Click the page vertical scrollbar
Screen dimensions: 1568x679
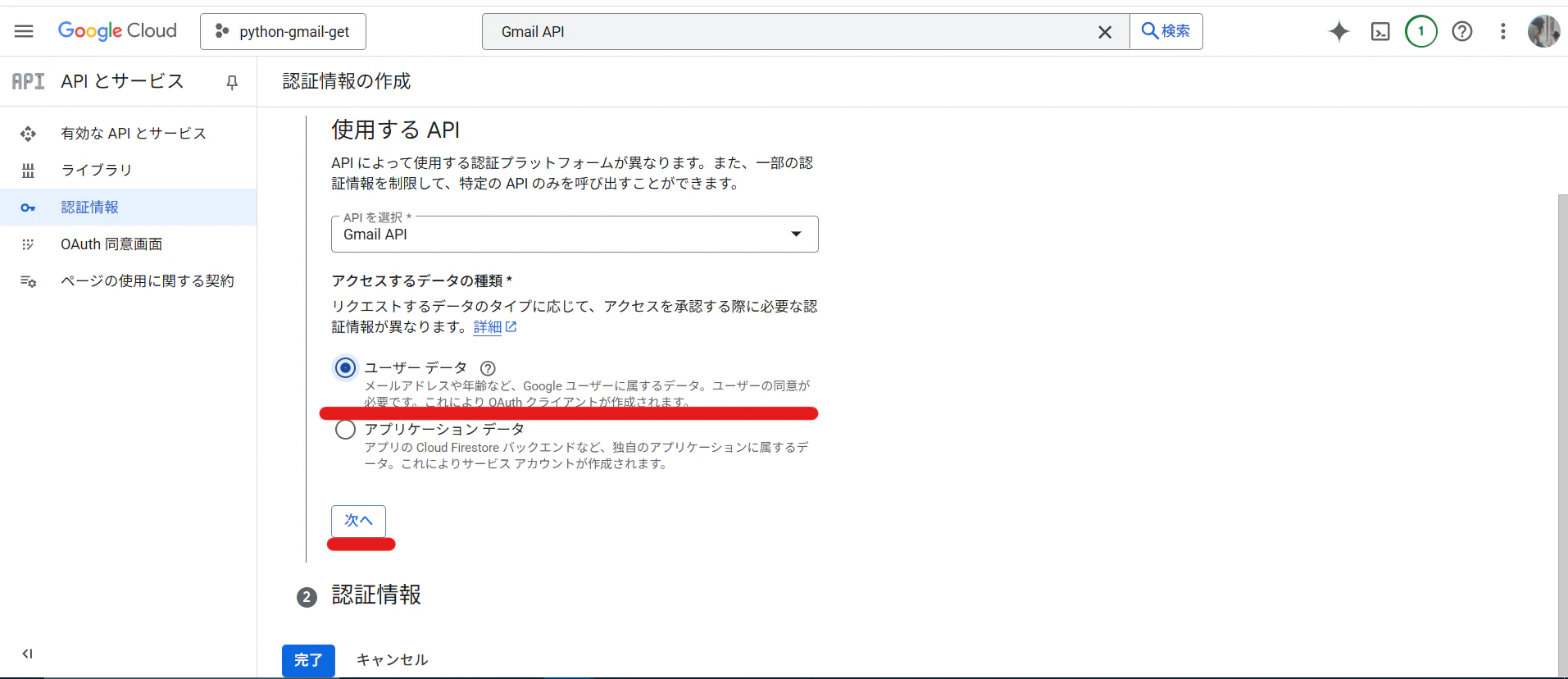(1562, 435)
